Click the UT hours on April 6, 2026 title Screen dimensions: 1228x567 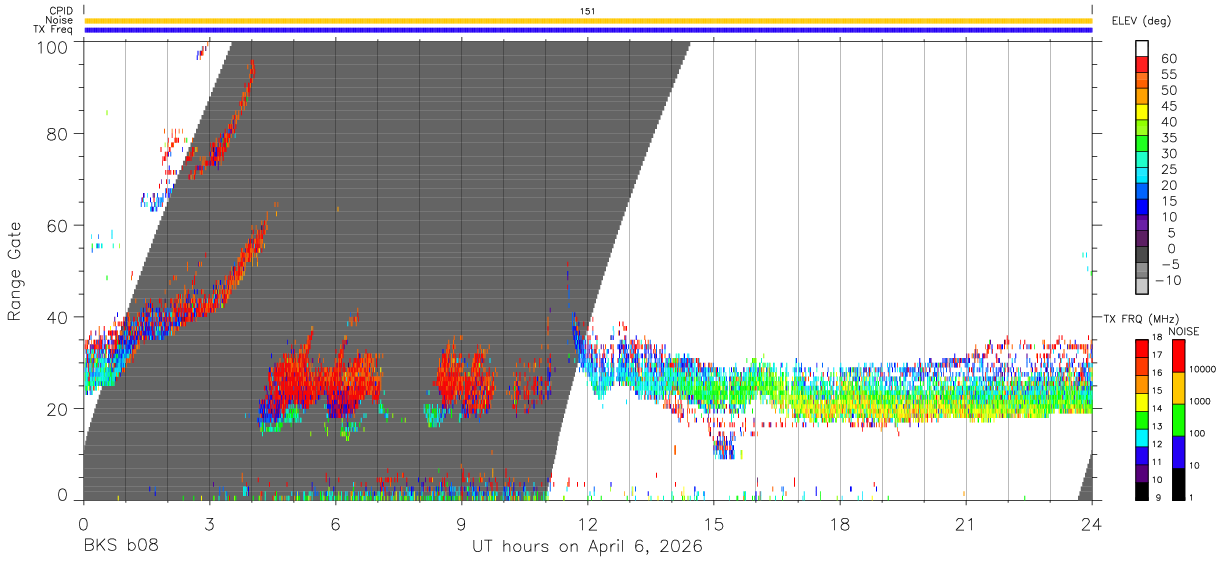point(587,547)
